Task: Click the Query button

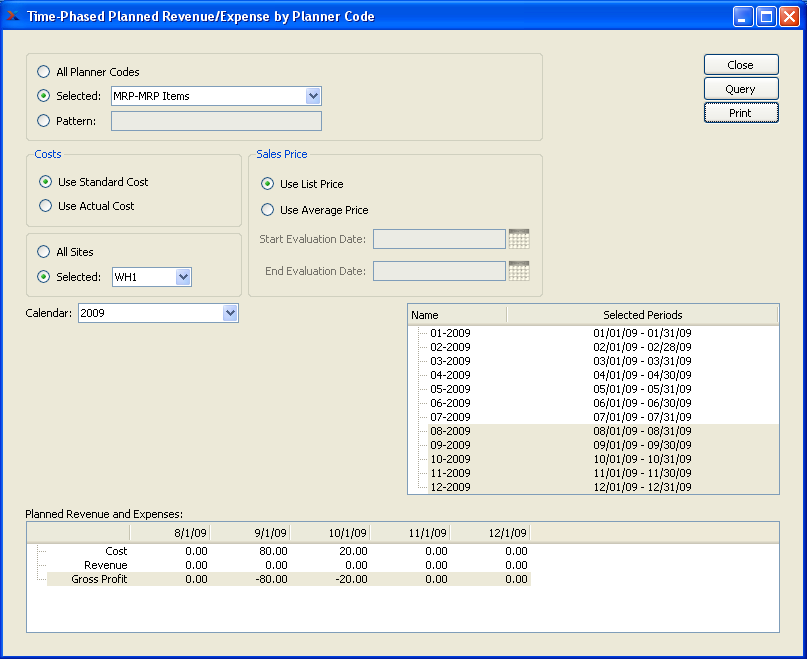Action: click(740, 89)
